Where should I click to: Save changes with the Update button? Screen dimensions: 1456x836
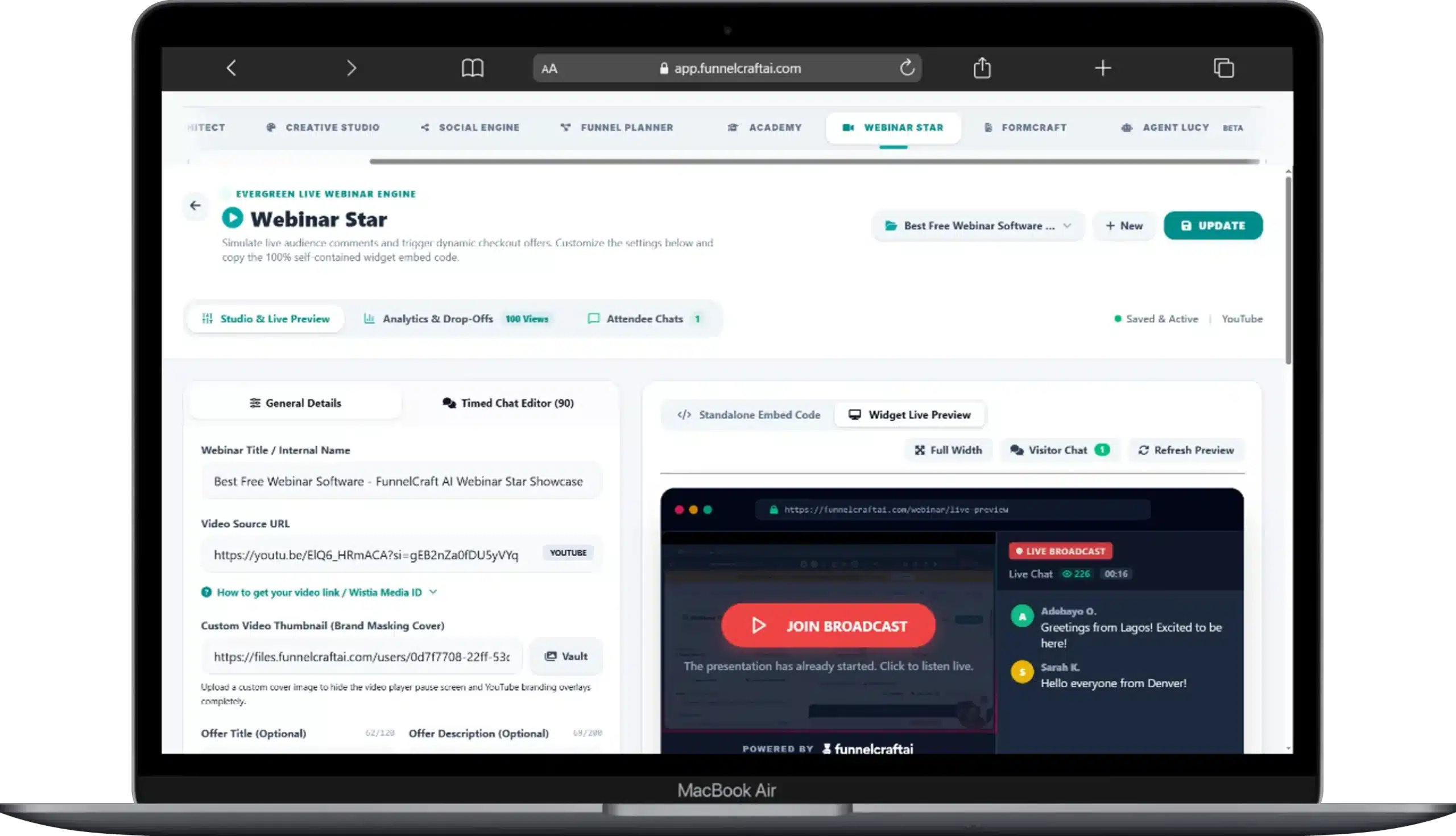1213,226
